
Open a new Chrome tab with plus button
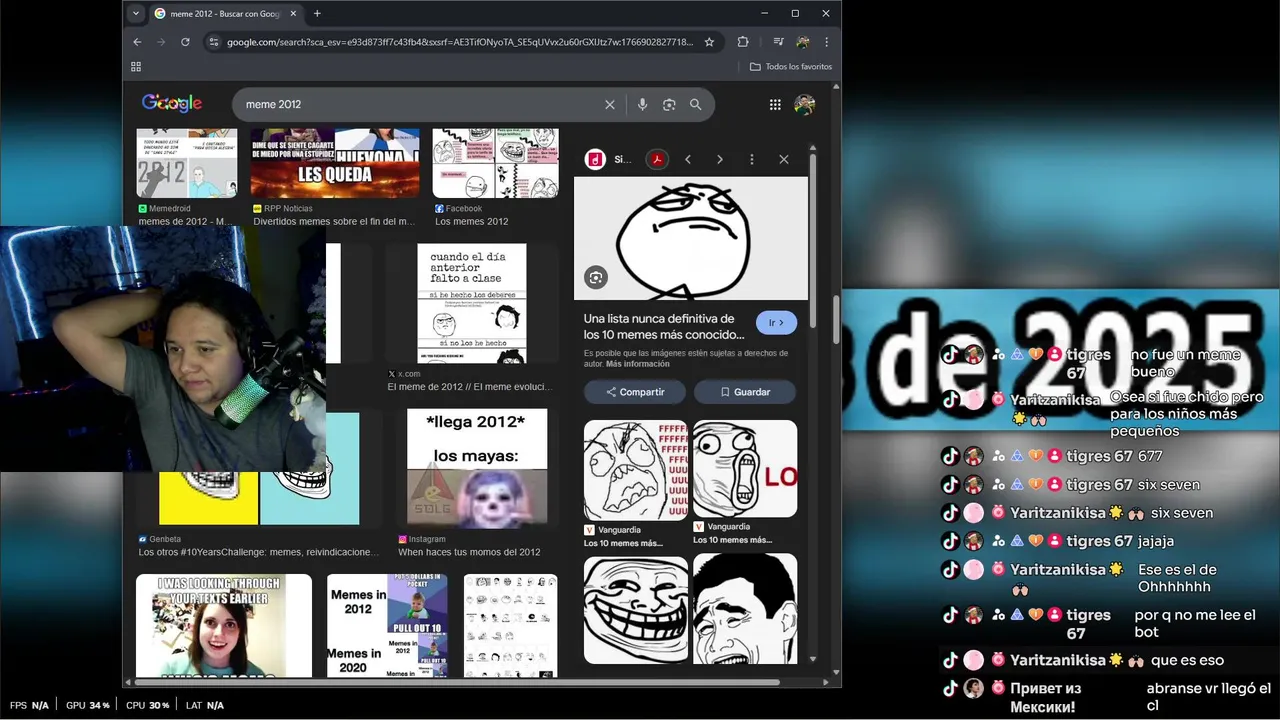[317, 14]
